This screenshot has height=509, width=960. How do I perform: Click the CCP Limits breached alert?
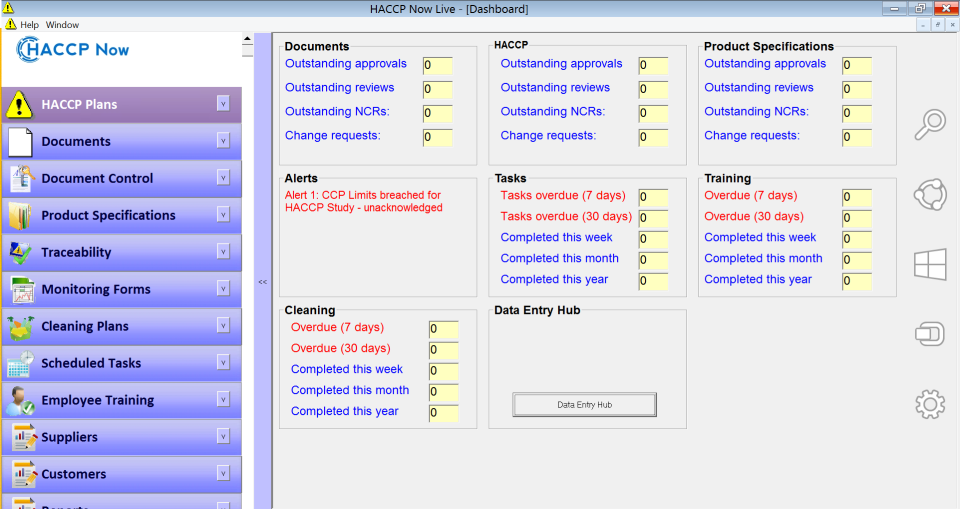(x=364, y=202)
